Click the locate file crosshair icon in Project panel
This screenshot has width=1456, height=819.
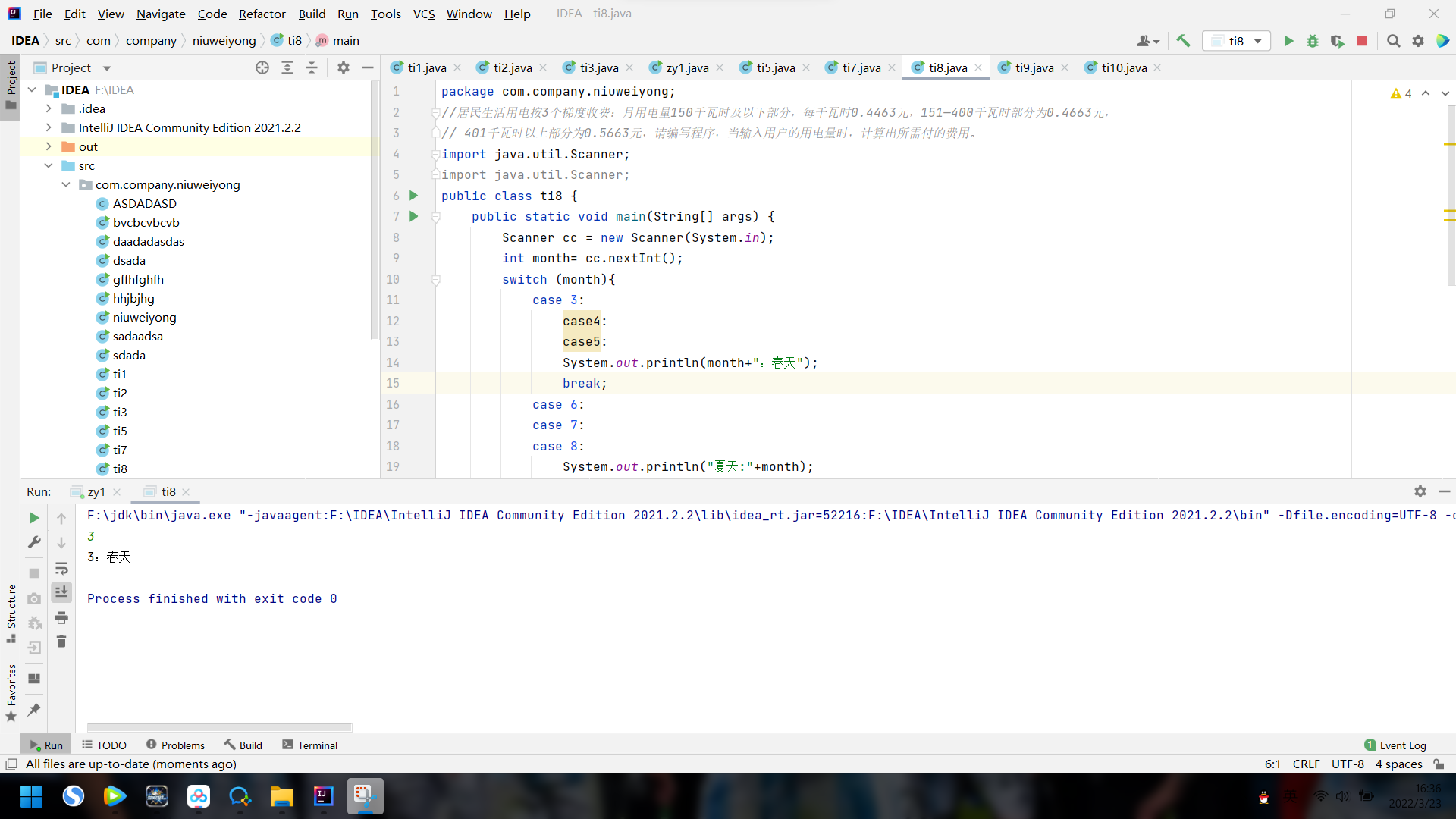click(262, 67)
